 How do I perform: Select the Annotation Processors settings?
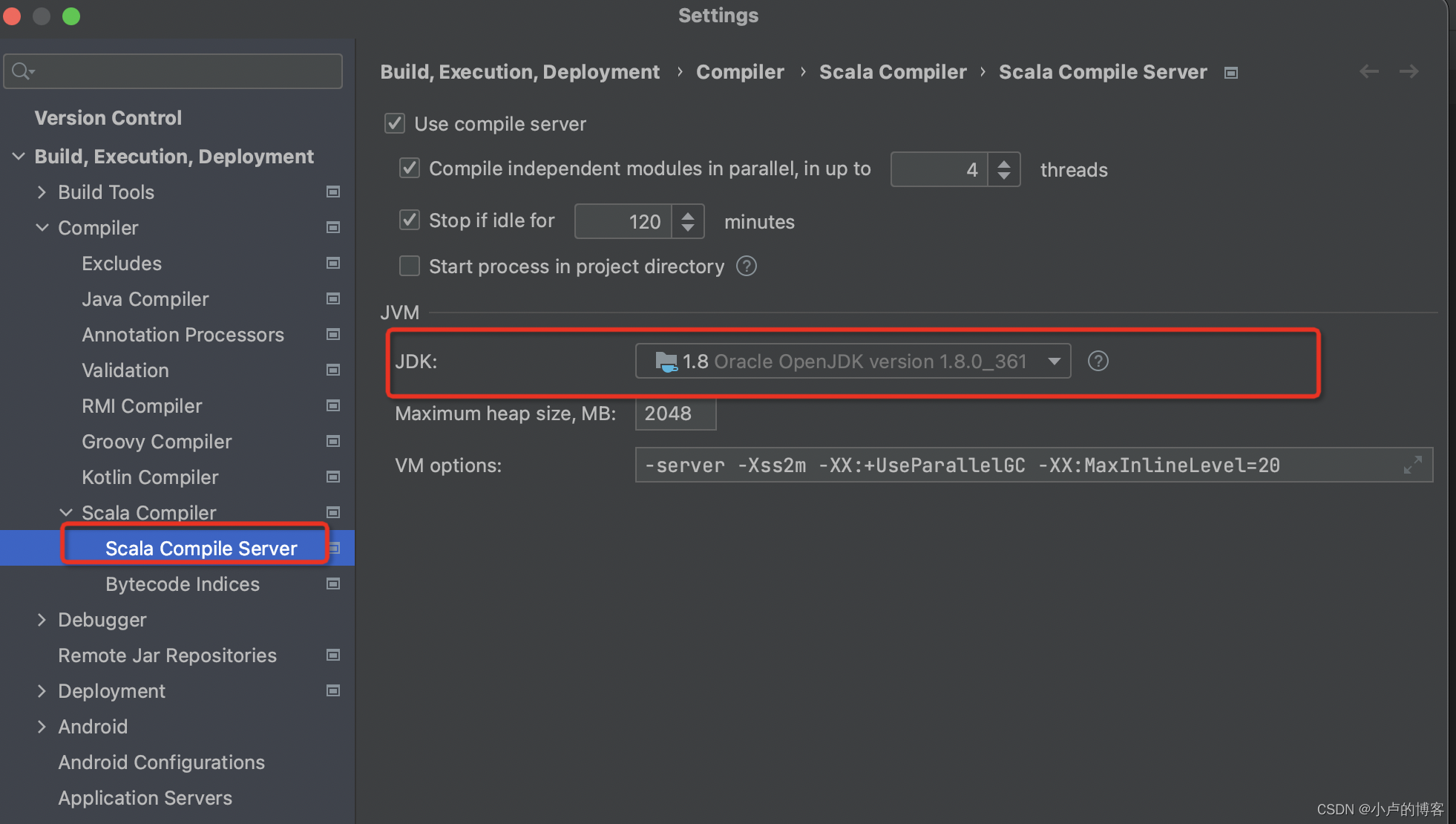point(184,334)
